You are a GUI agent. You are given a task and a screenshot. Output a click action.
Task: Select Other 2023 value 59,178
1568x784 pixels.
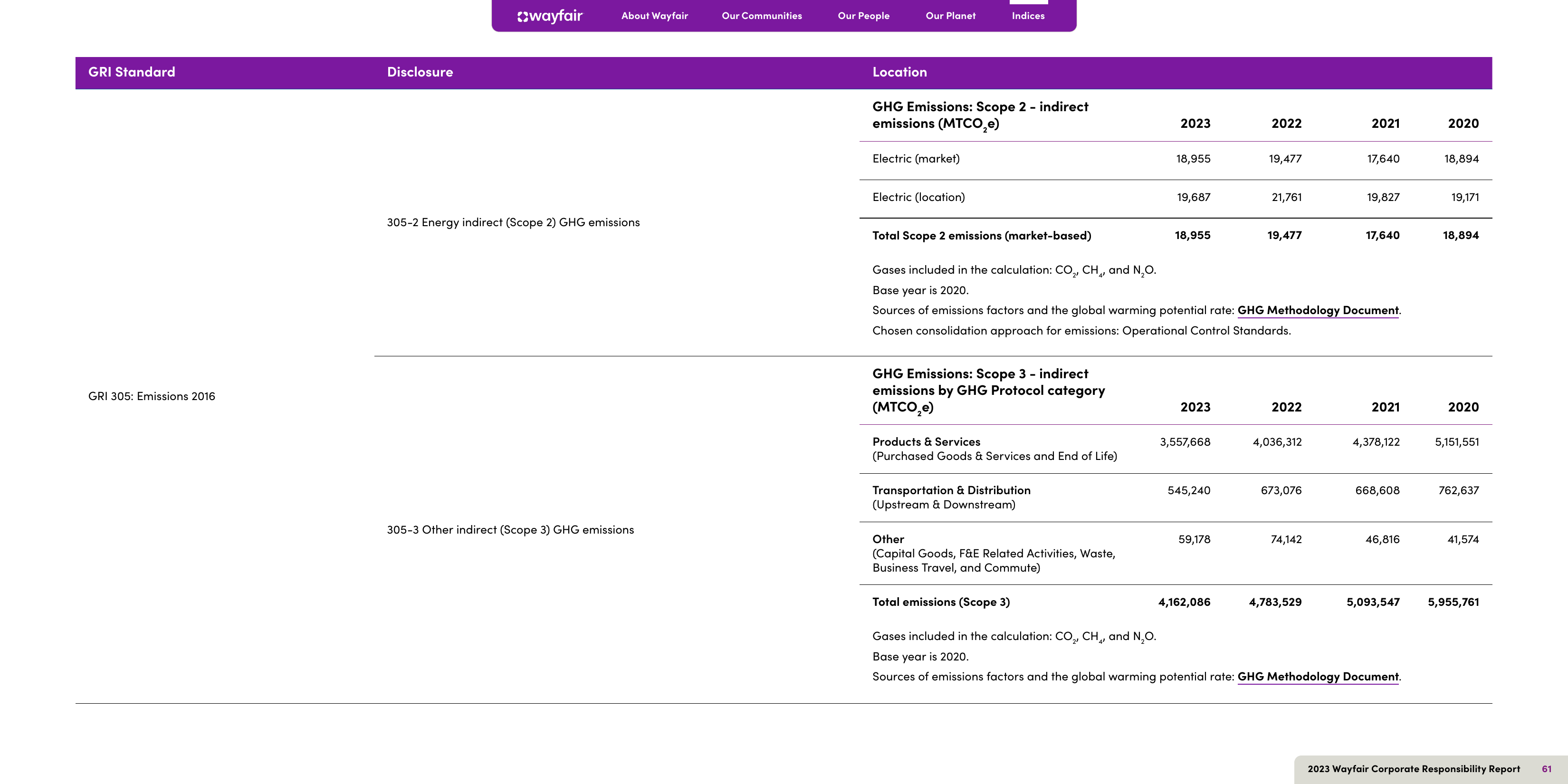(1194, 539)
